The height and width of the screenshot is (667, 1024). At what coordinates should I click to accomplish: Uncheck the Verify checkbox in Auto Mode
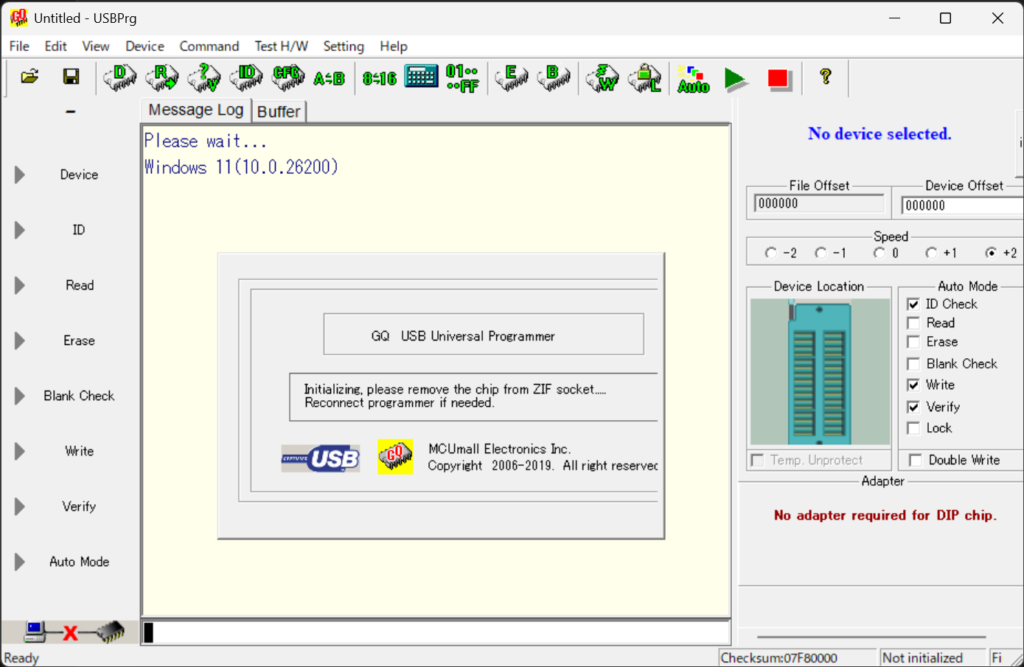point(913,408)
